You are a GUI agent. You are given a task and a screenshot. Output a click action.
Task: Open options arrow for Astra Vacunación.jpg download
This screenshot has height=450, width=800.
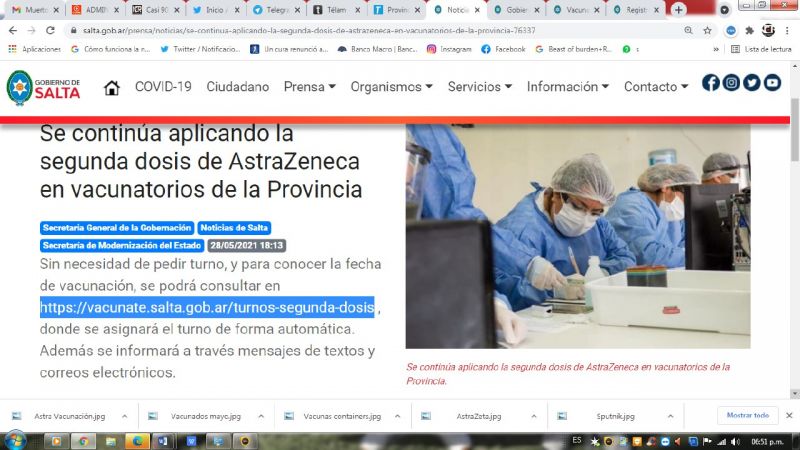pyautogui.click(x=124, y=416)
